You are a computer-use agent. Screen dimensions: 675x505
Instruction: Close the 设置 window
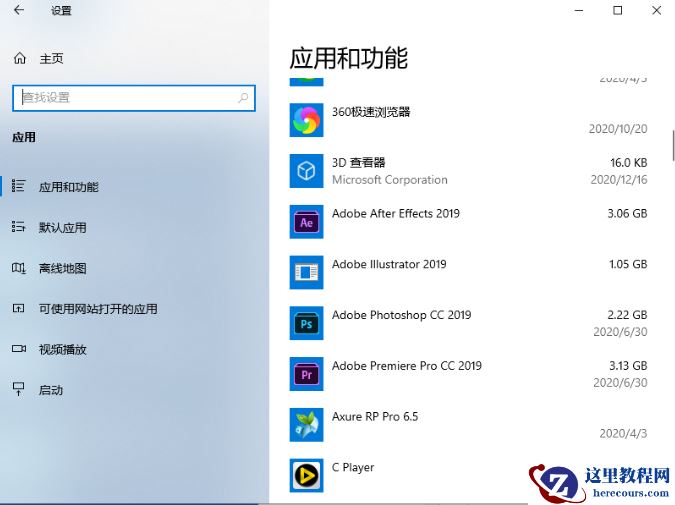pyautogui.click(x=656, y=10)
